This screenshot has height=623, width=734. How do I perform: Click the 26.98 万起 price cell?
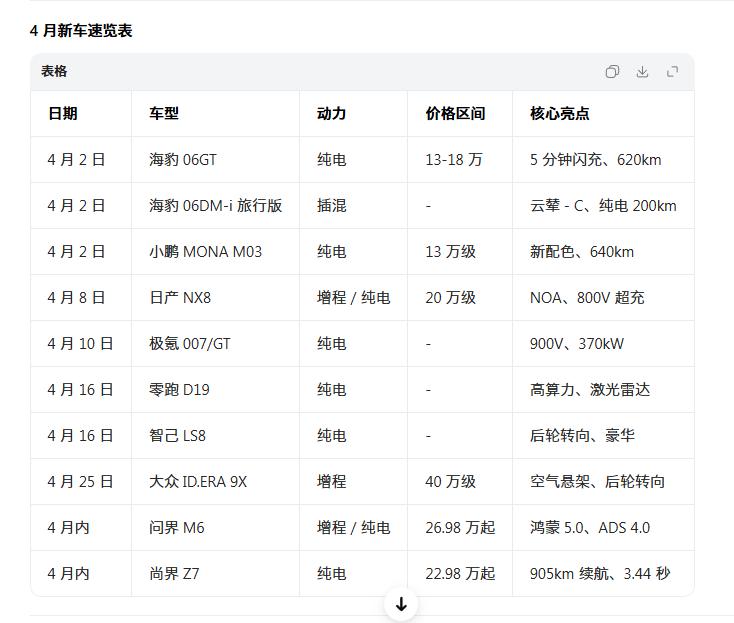click(x=460, y=528)
